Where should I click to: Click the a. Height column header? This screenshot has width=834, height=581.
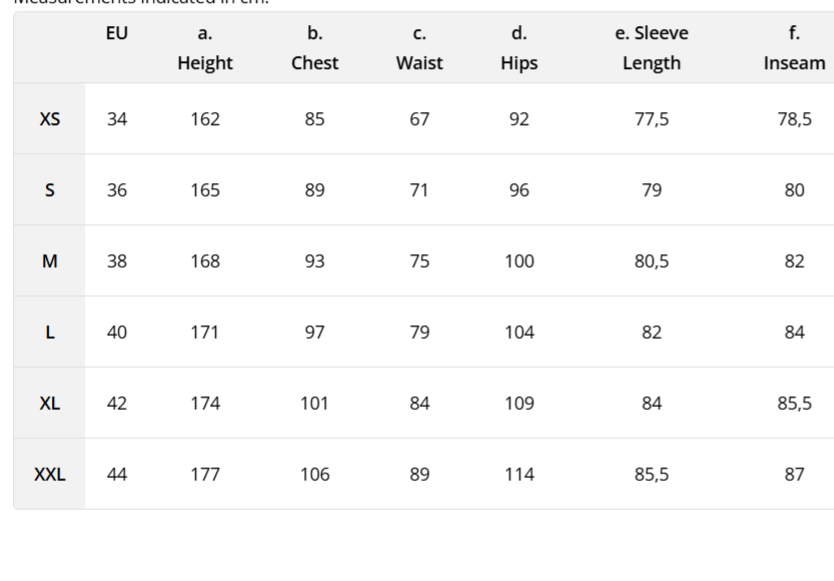tap(205, 48)
